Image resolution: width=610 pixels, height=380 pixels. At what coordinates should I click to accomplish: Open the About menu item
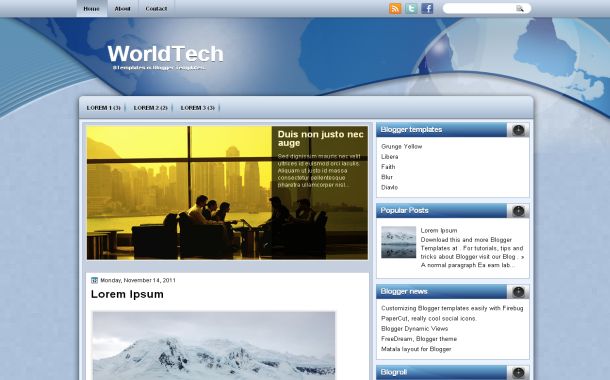click(x=122, y=9)
